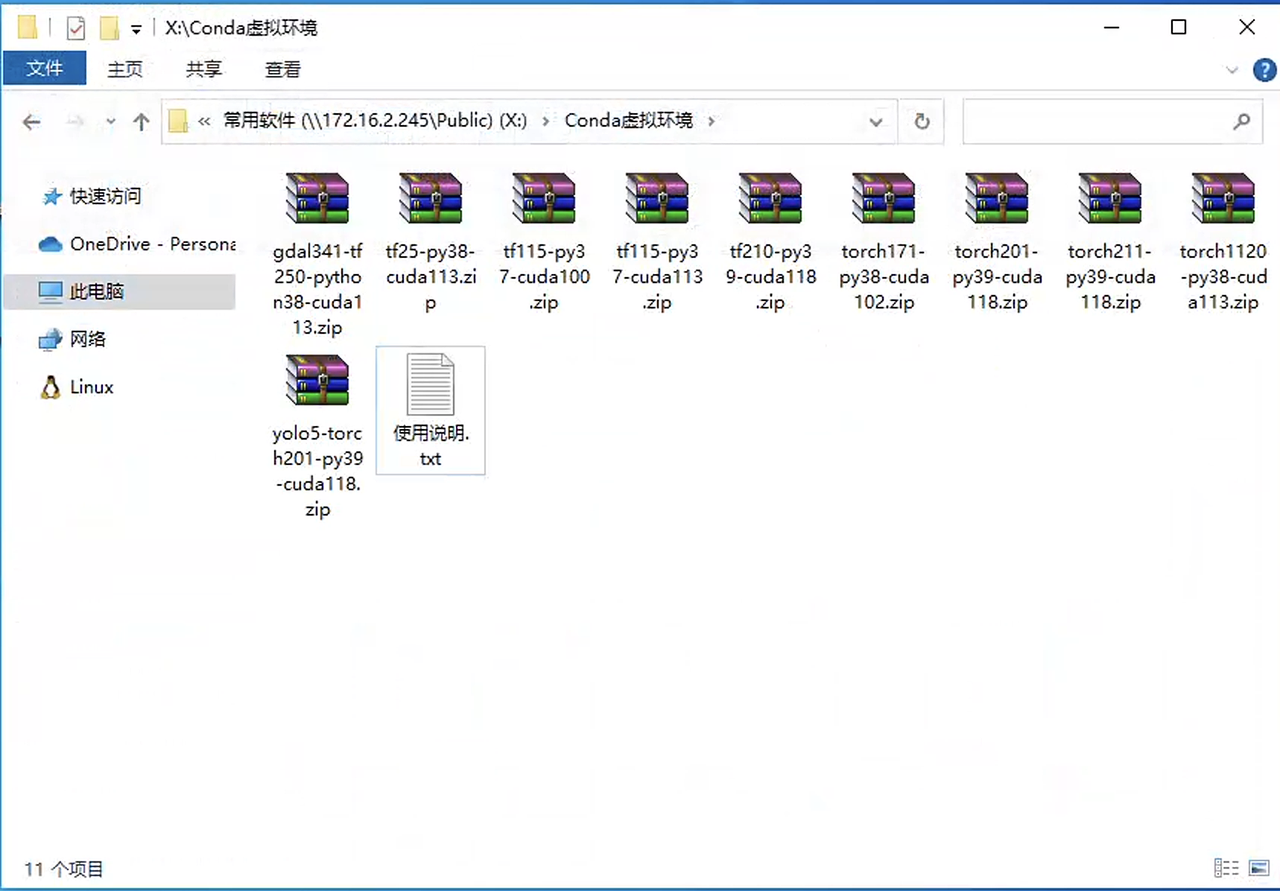1280x891 pixels.
Task: Click the torch201-py39-cuda118.zip file name
Action: (x=997, y=277)
